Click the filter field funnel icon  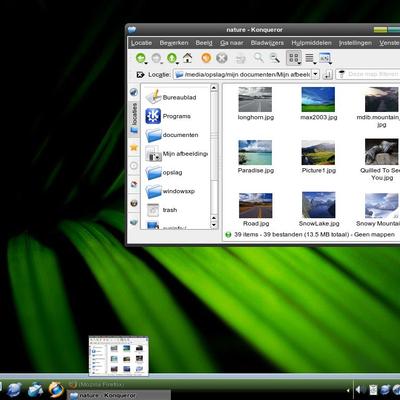click(x=341, y=74)
